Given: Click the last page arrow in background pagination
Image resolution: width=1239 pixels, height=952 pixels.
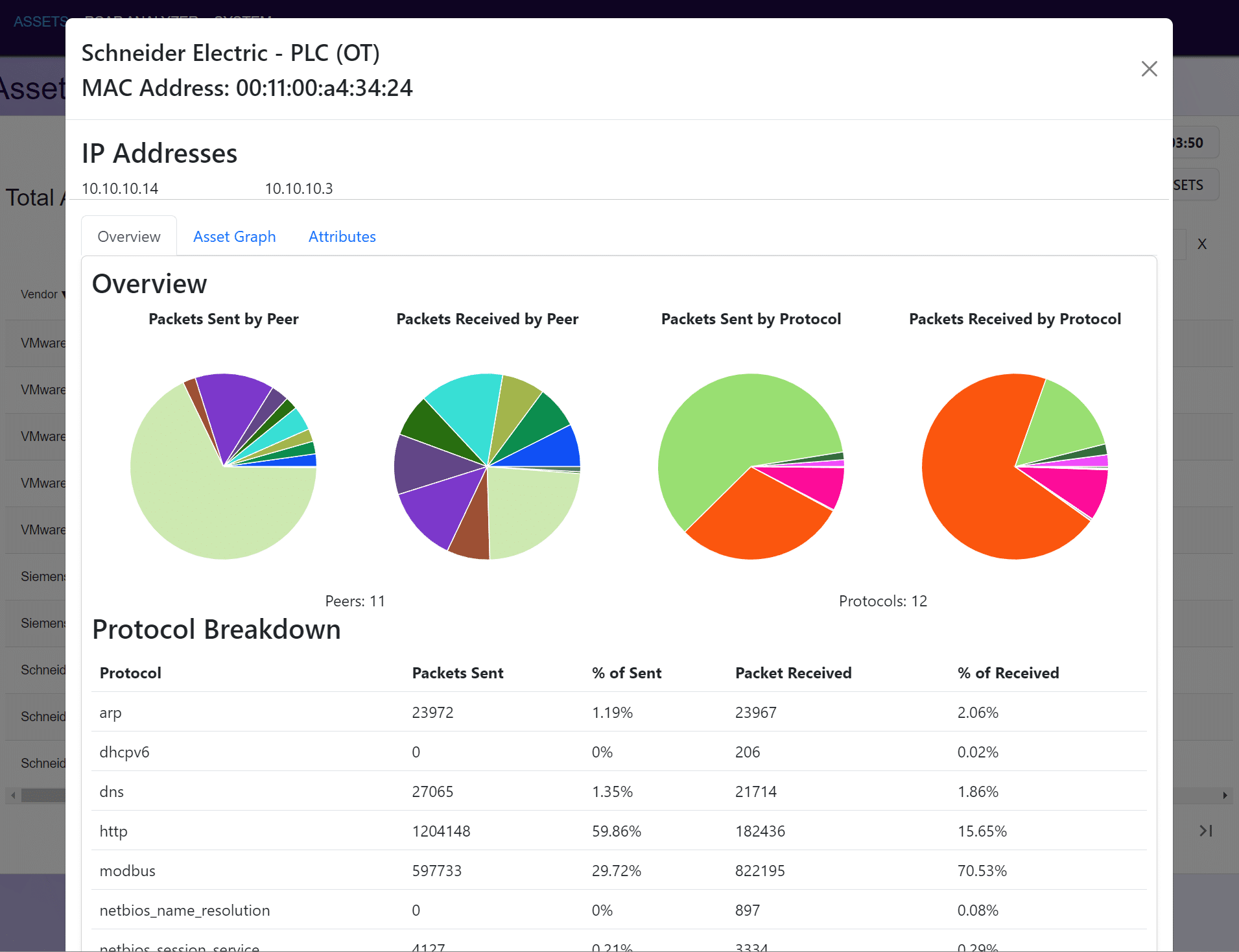Looking at the screenshot, I should click(1206, 831).
